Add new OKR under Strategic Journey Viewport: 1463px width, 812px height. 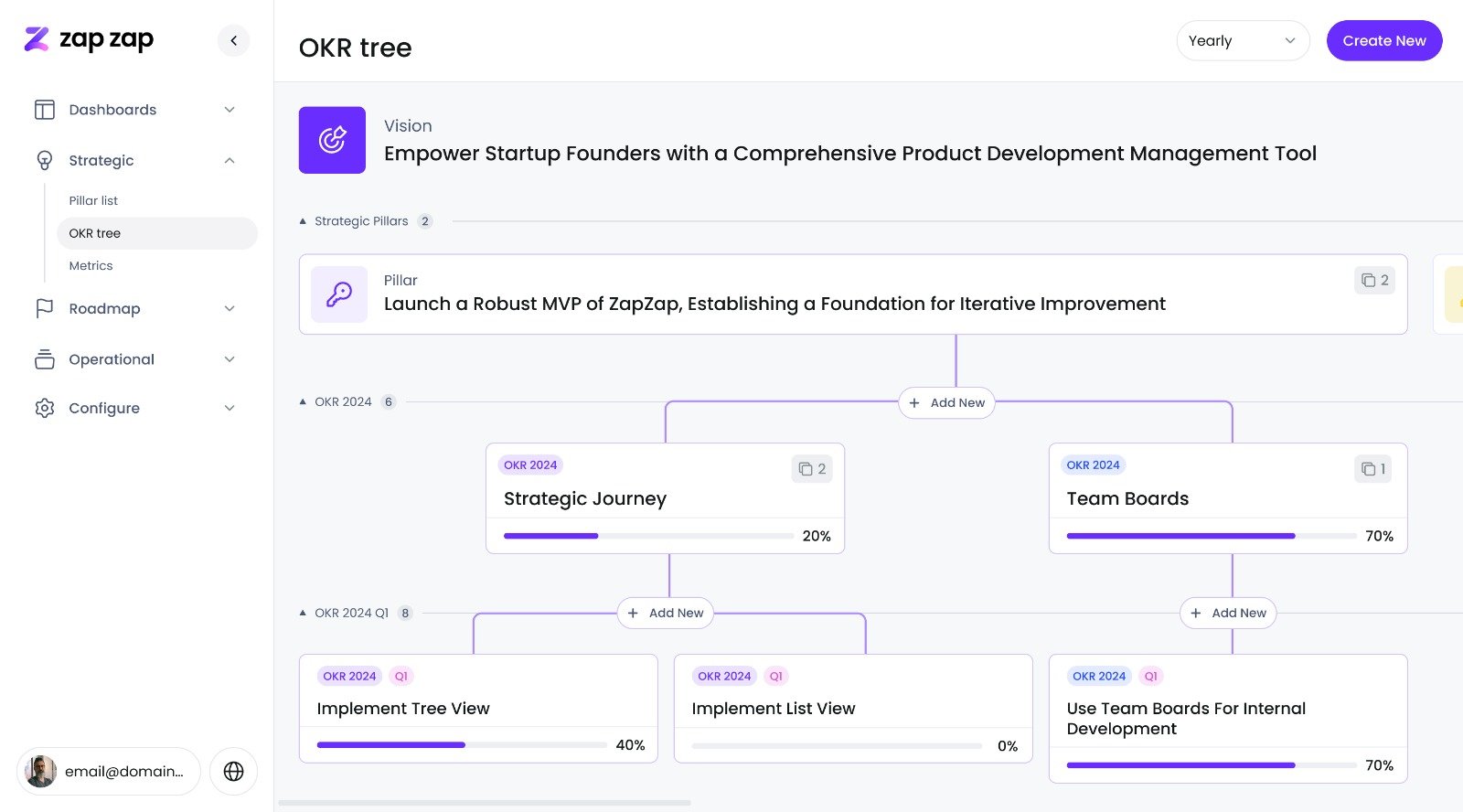666,613
